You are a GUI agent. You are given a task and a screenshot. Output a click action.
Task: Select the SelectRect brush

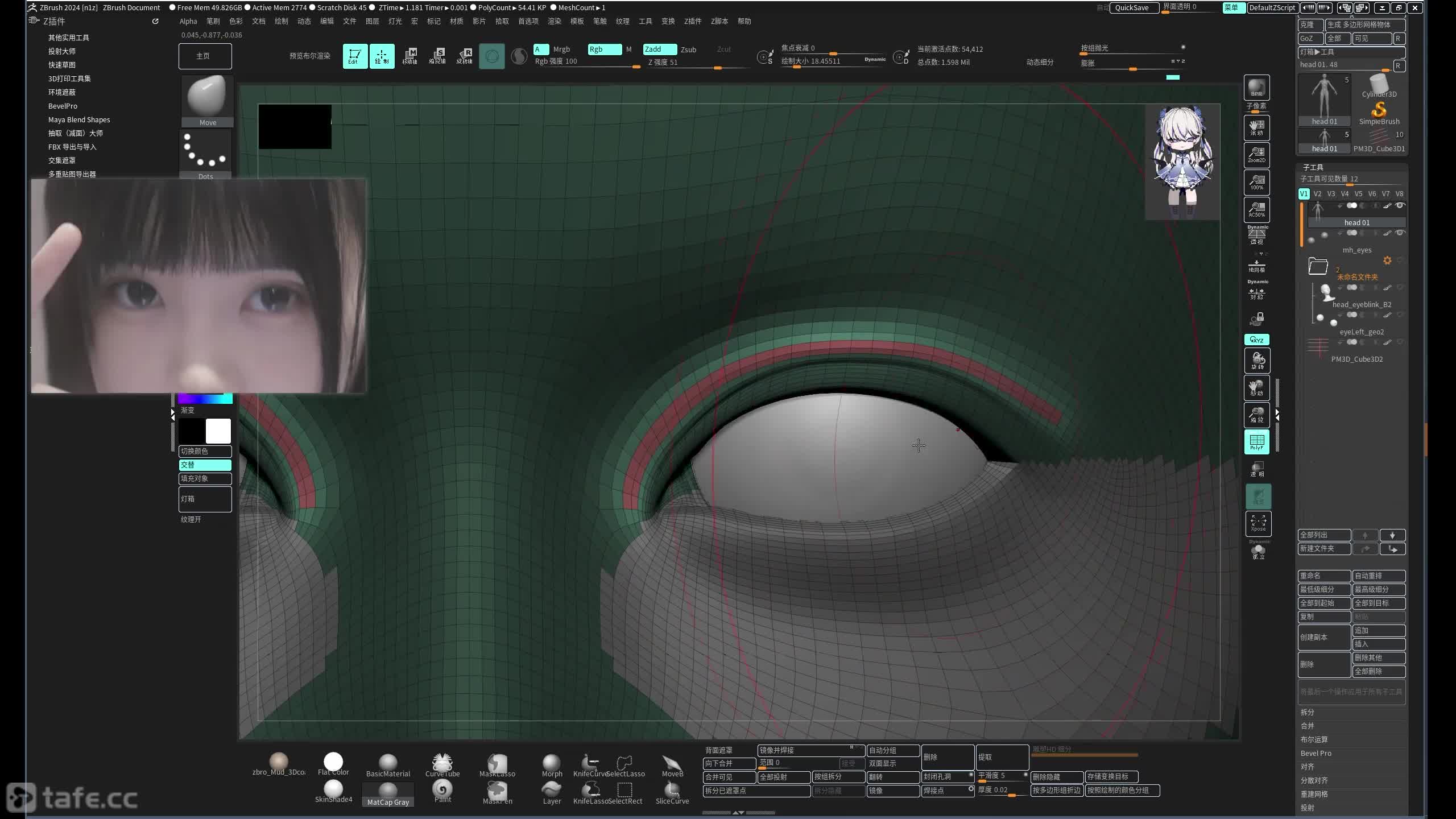click(x=625, y=792)
